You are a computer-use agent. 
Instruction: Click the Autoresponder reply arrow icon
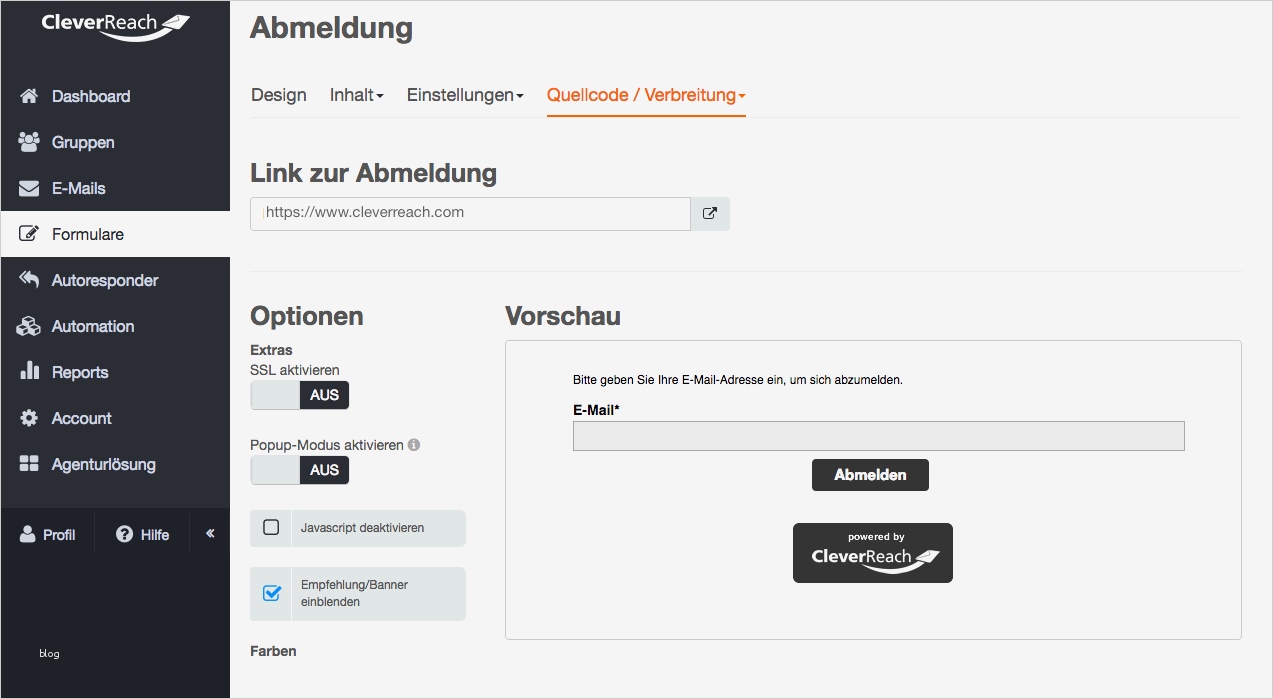click(x=29, y=280)
